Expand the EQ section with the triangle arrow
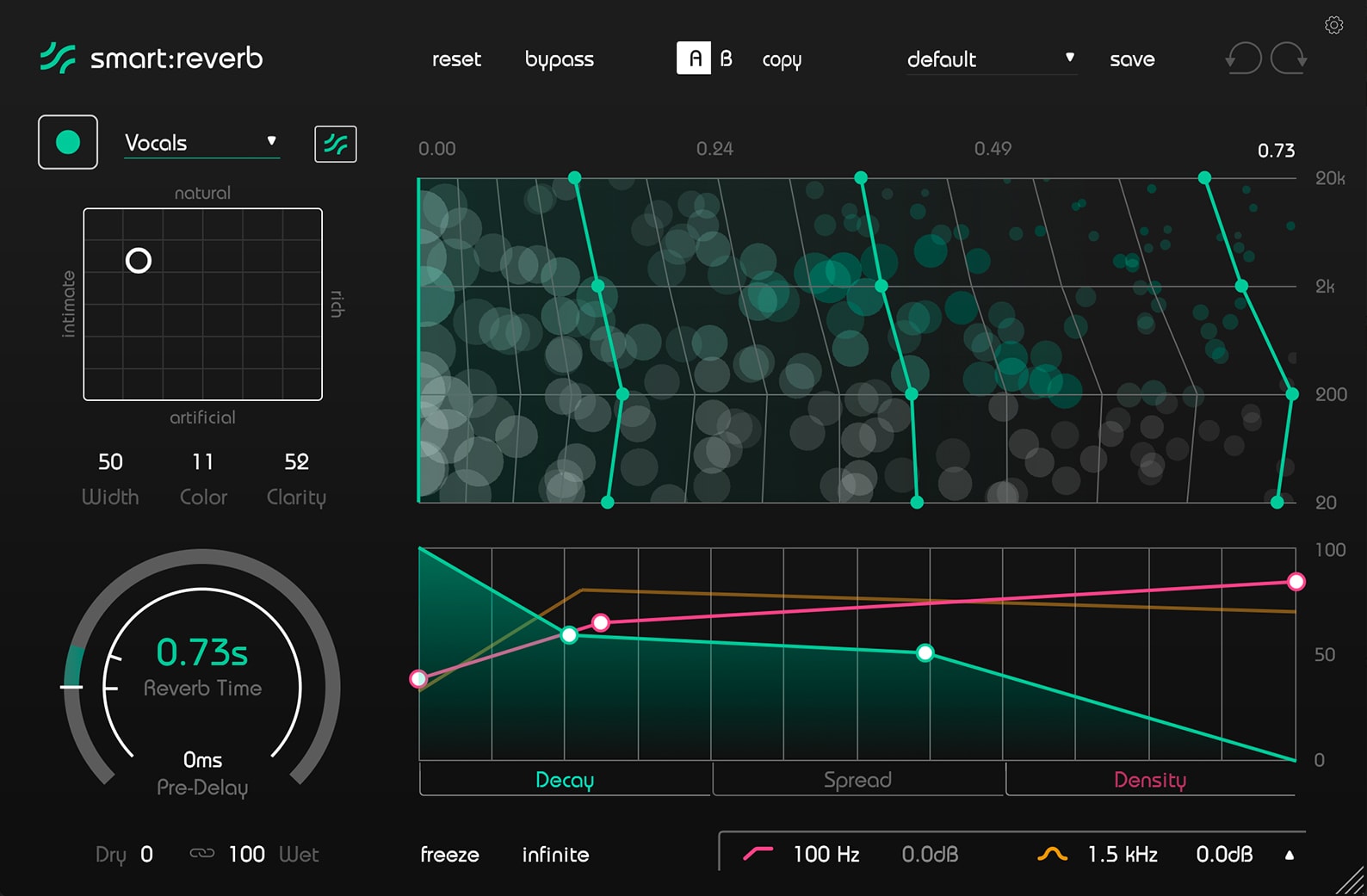 pyautogui.click(x=1290, y=855)
